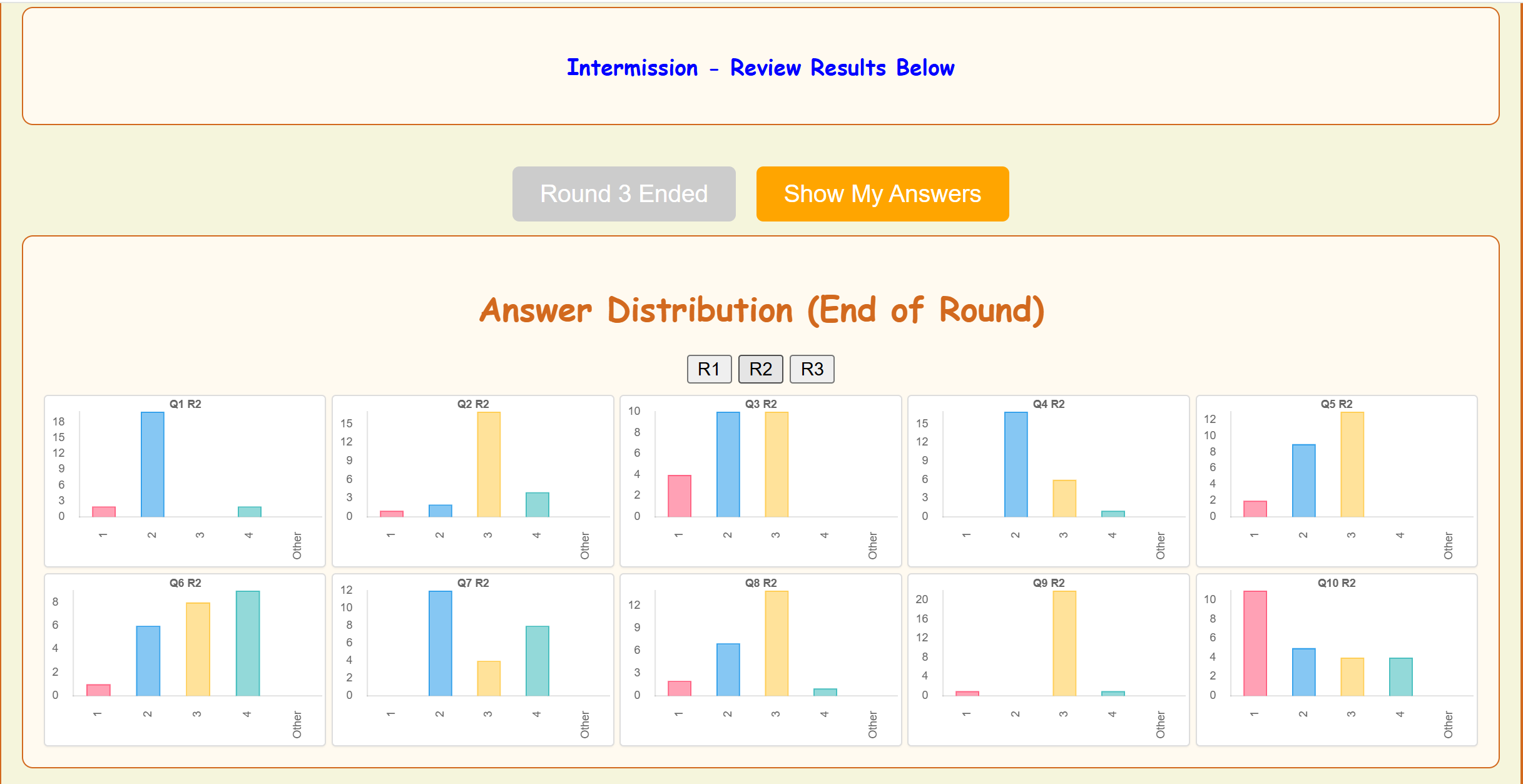Viewport: 1523px width, 784px height.
Task: Click the pink bar in Q3 R2 chart
Action: [x=680, y=496]
